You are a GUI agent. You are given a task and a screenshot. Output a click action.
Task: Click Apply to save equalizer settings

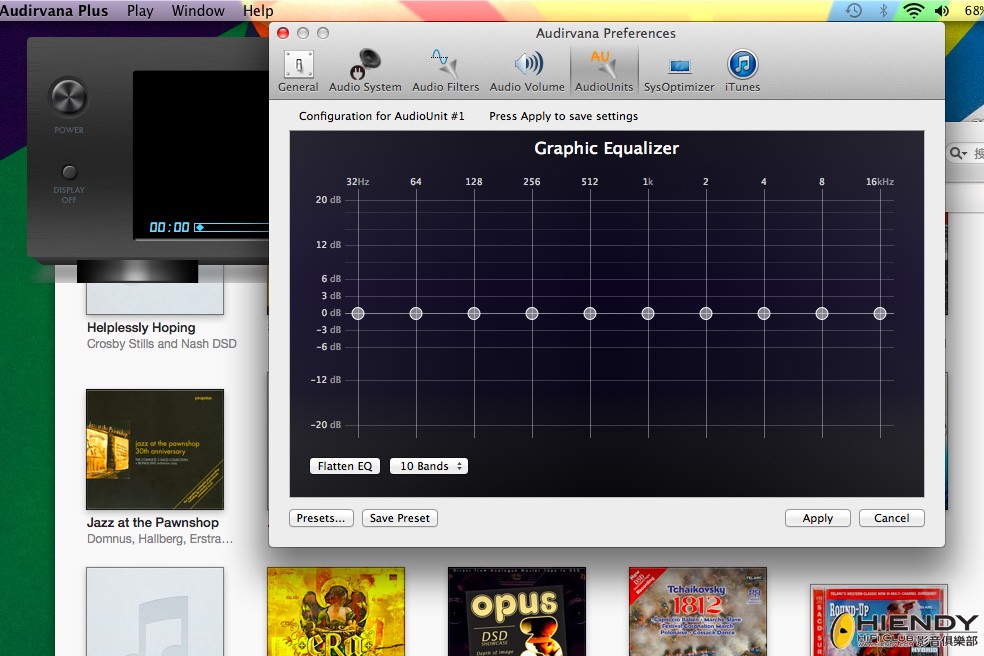(818, 518)
